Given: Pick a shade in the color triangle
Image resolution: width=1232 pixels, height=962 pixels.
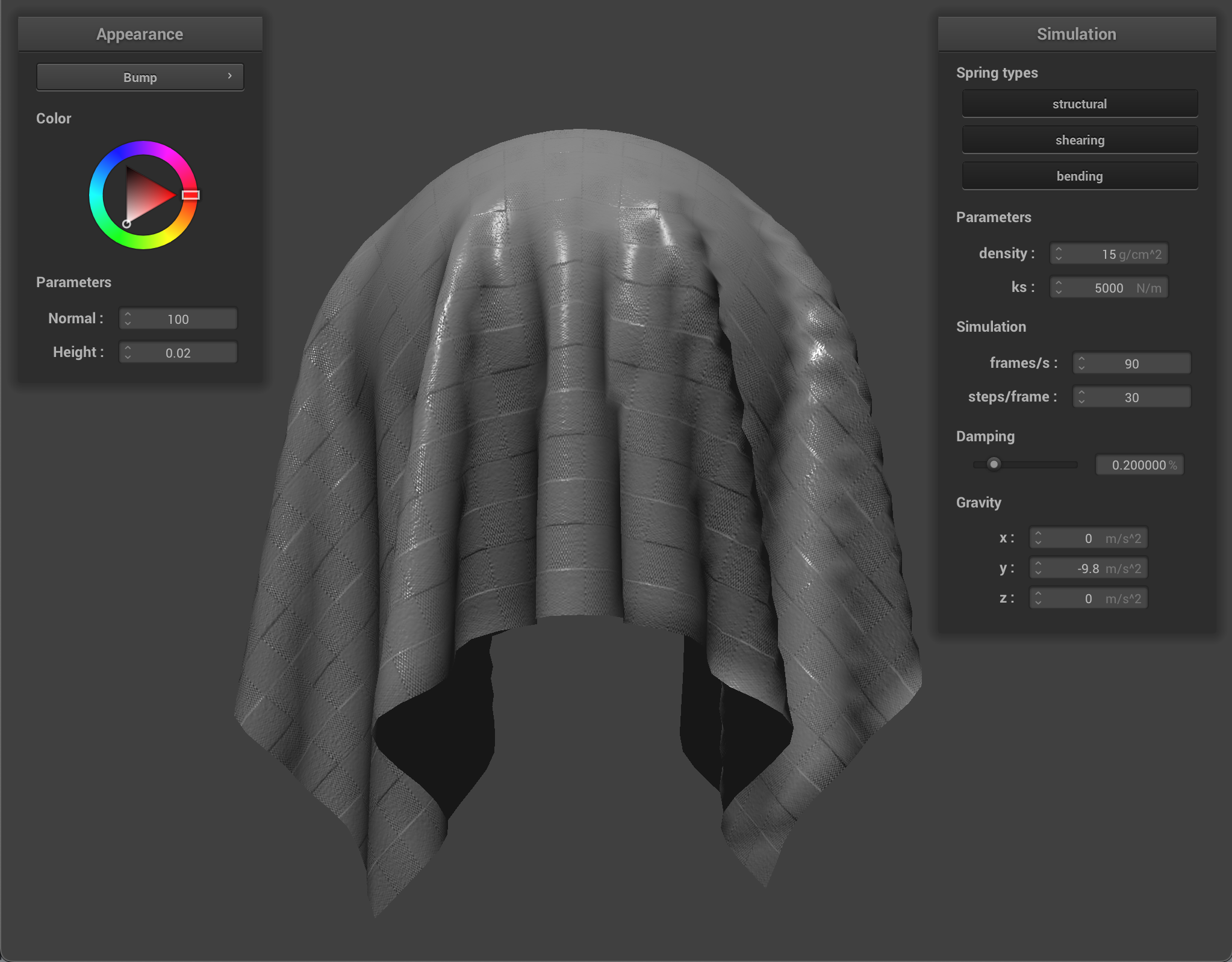Looking at the screenshot, I should 145,196.
